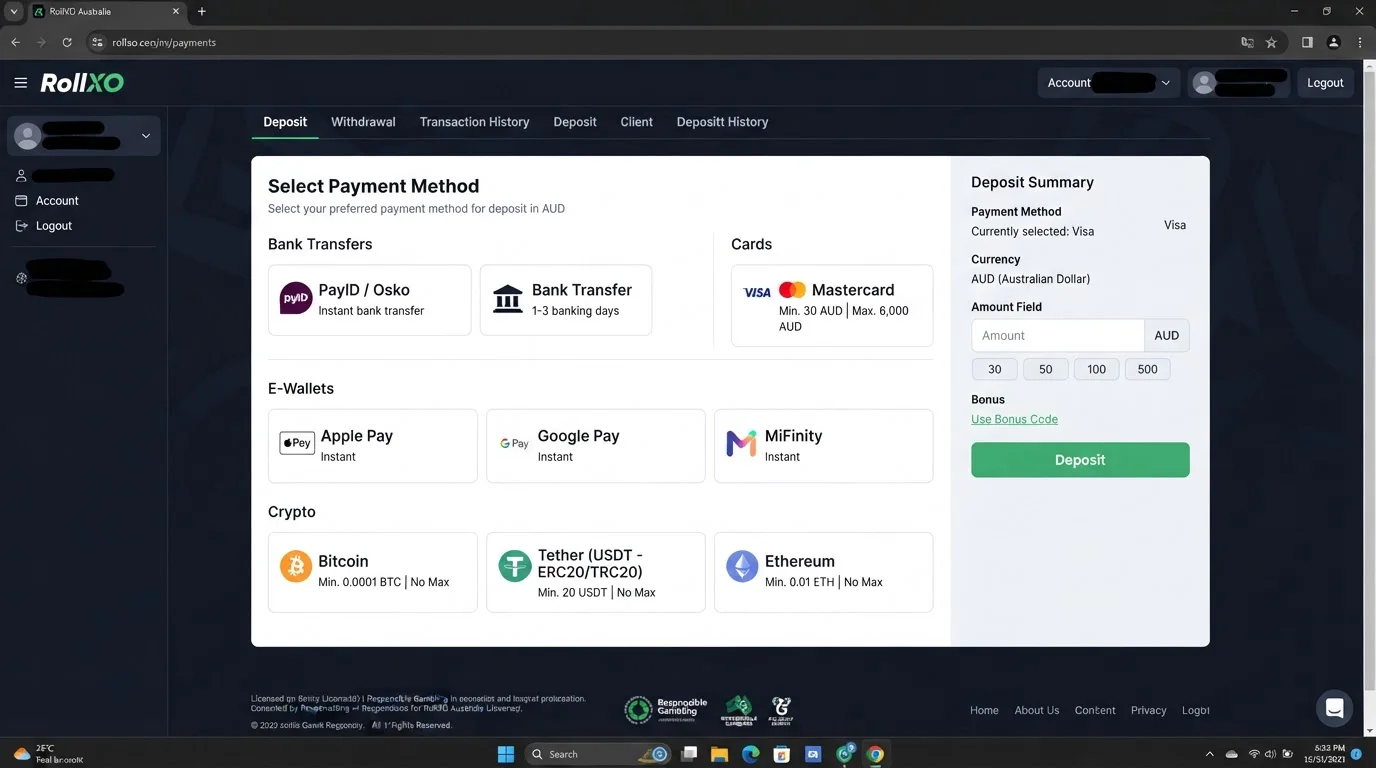Open the Transaction History tab
The image size is (1376, 768).
[x=474, y=122]
